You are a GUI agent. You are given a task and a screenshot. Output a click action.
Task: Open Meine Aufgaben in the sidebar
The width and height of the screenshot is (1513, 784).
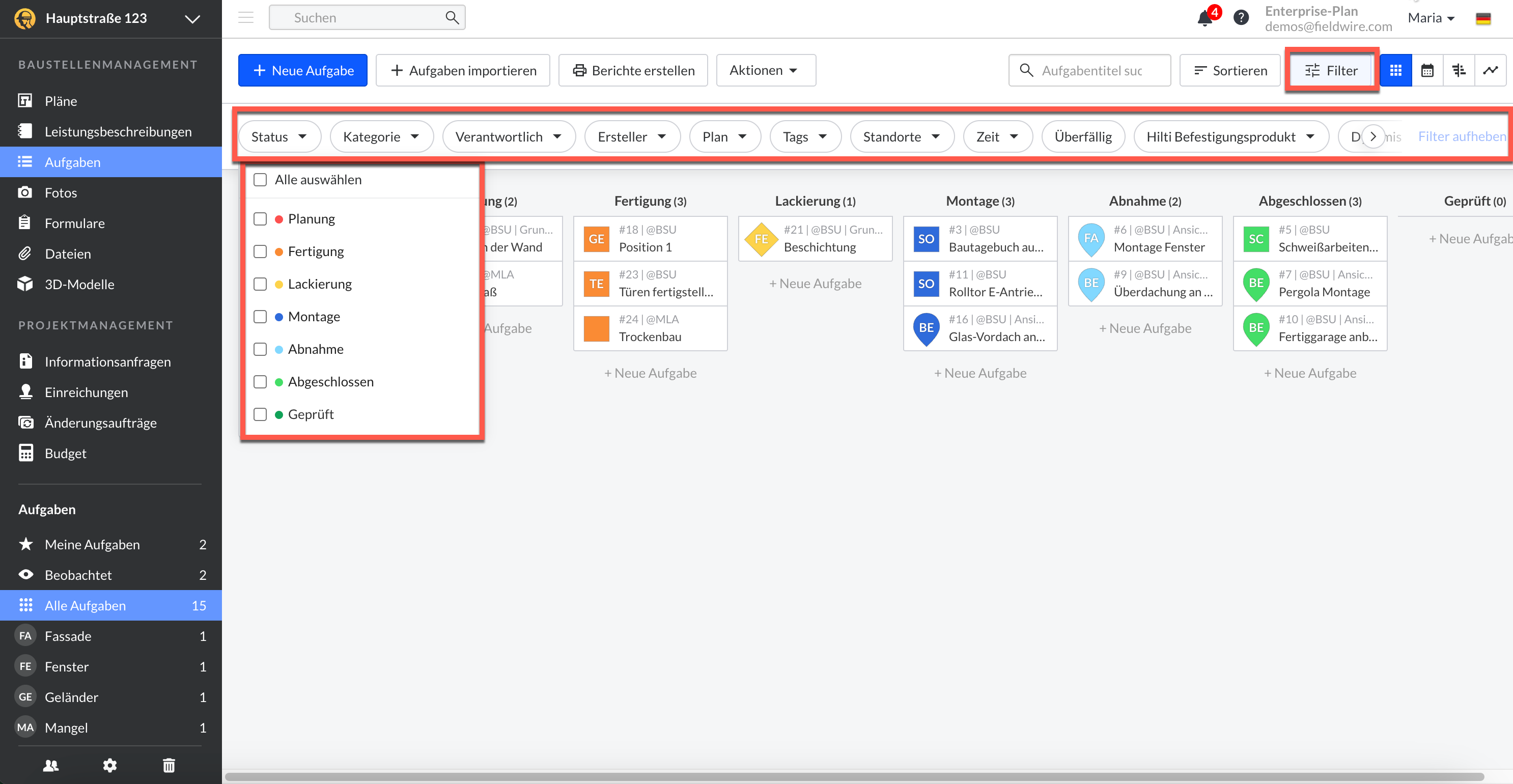click(111, 544)
